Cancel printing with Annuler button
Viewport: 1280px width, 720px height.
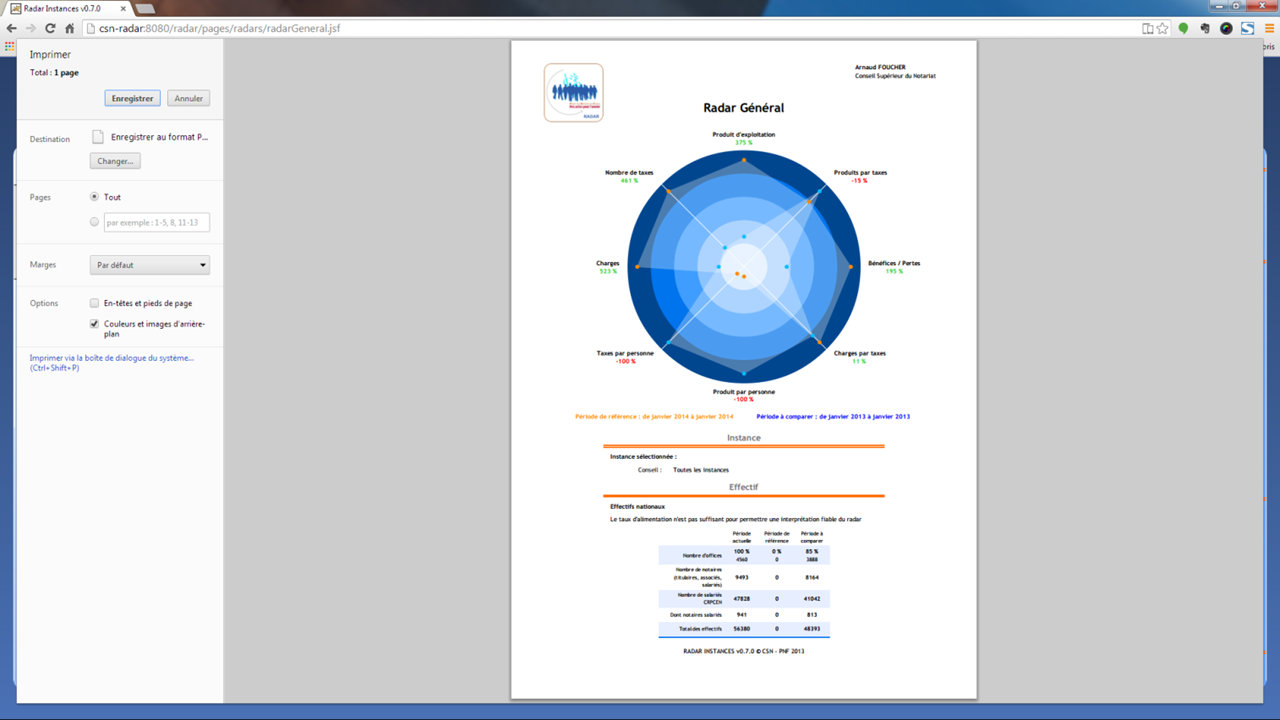188,98
